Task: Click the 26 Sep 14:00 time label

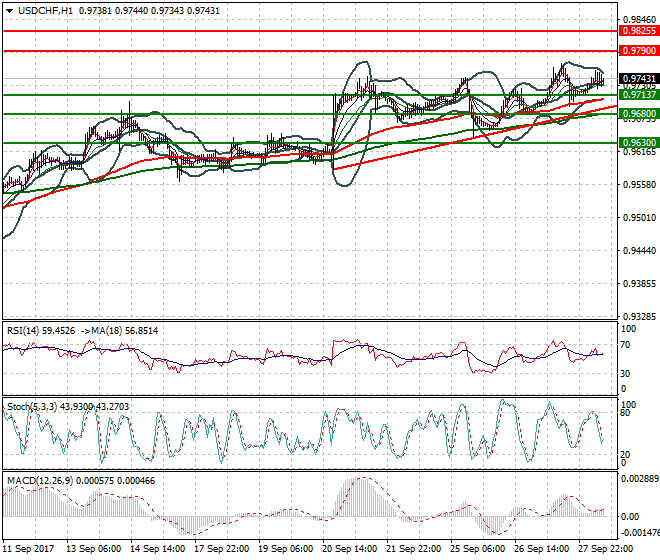Action: [x=541, y=549]
